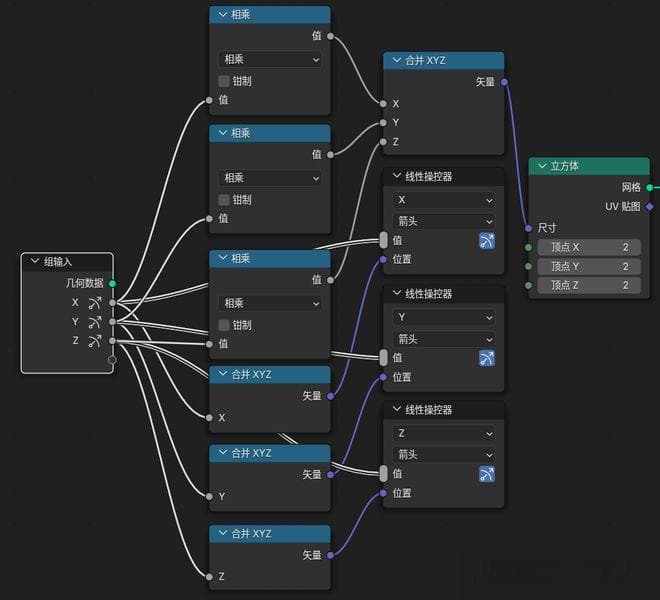
Task: Open the X axis dropdown in 线性操控器
Action: [x=444, y=200]
